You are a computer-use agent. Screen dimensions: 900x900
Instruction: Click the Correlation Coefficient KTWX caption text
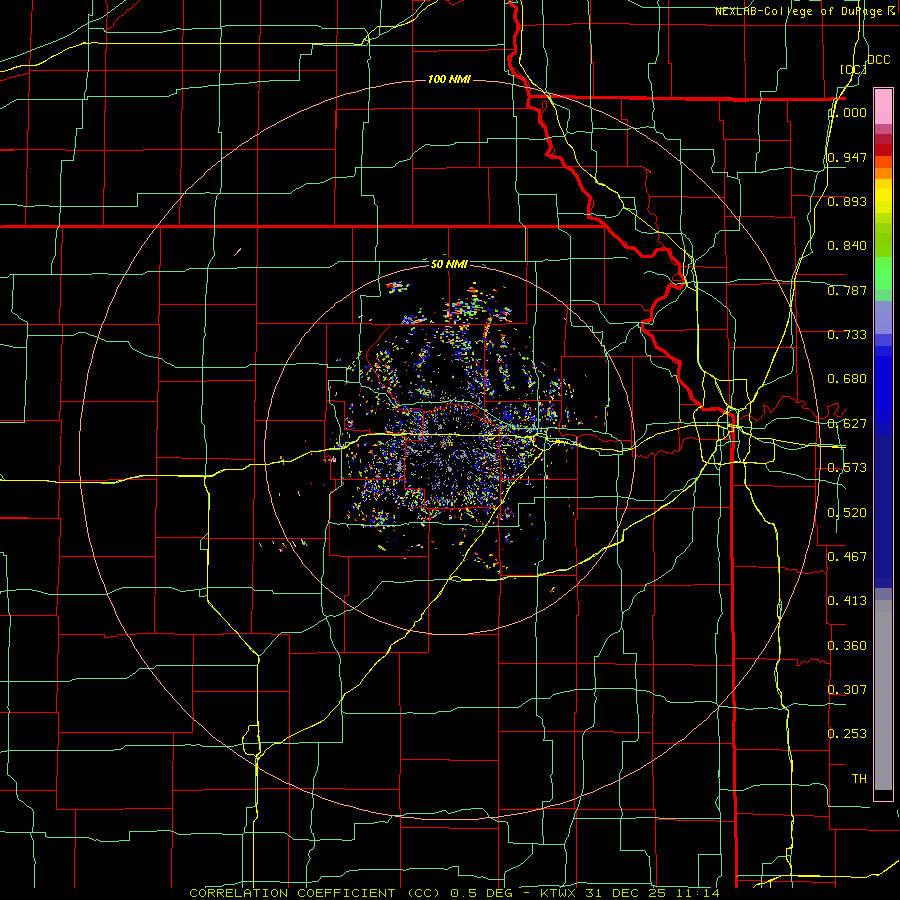455,893
